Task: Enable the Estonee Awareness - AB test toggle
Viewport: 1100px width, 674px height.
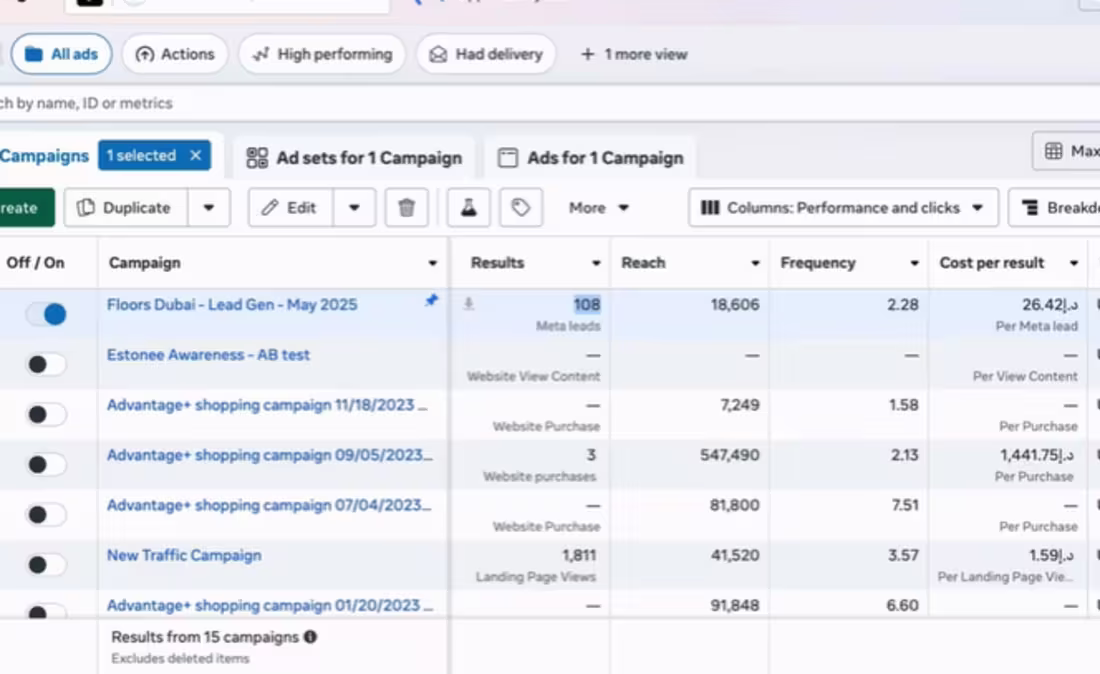Action: pos(46,364)
